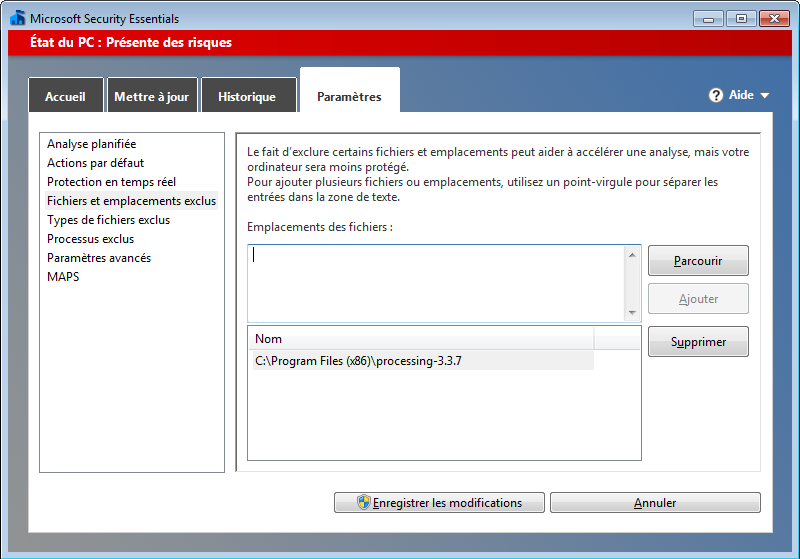Open Actions par défaut settings

[x=95, y=163]
